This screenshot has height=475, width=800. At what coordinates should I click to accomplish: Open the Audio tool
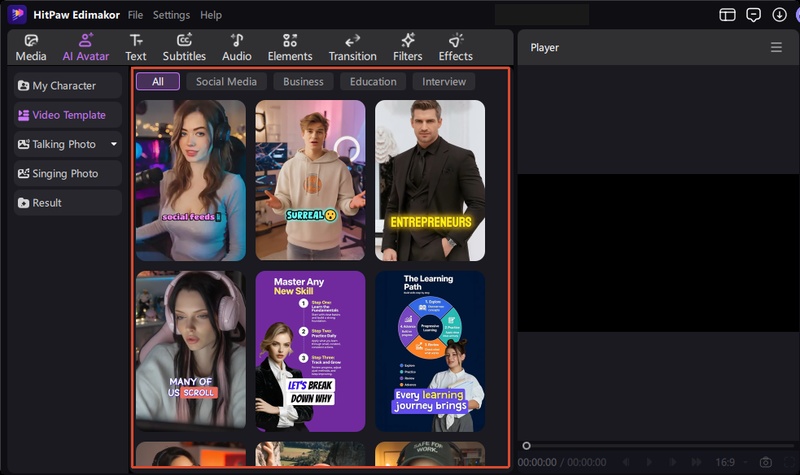(x=237, y=47)
